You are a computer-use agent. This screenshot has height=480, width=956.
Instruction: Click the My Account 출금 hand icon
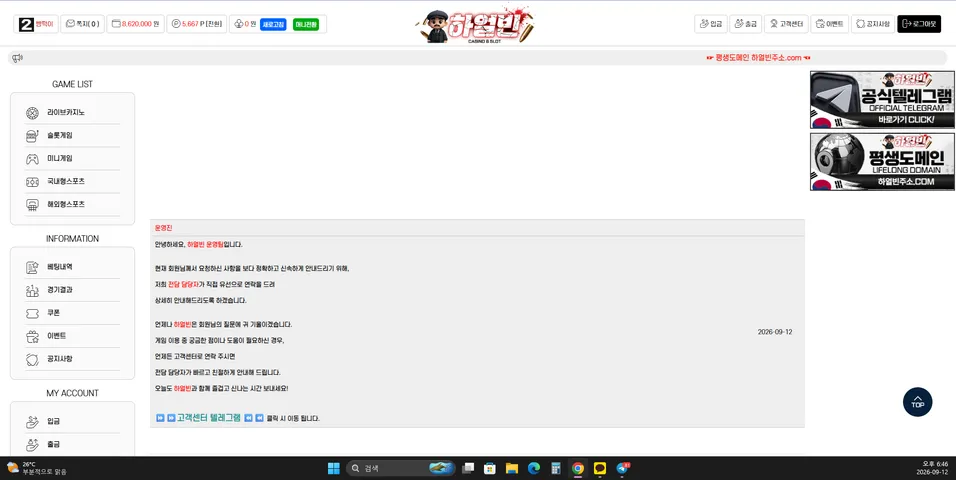coord(32,445)
